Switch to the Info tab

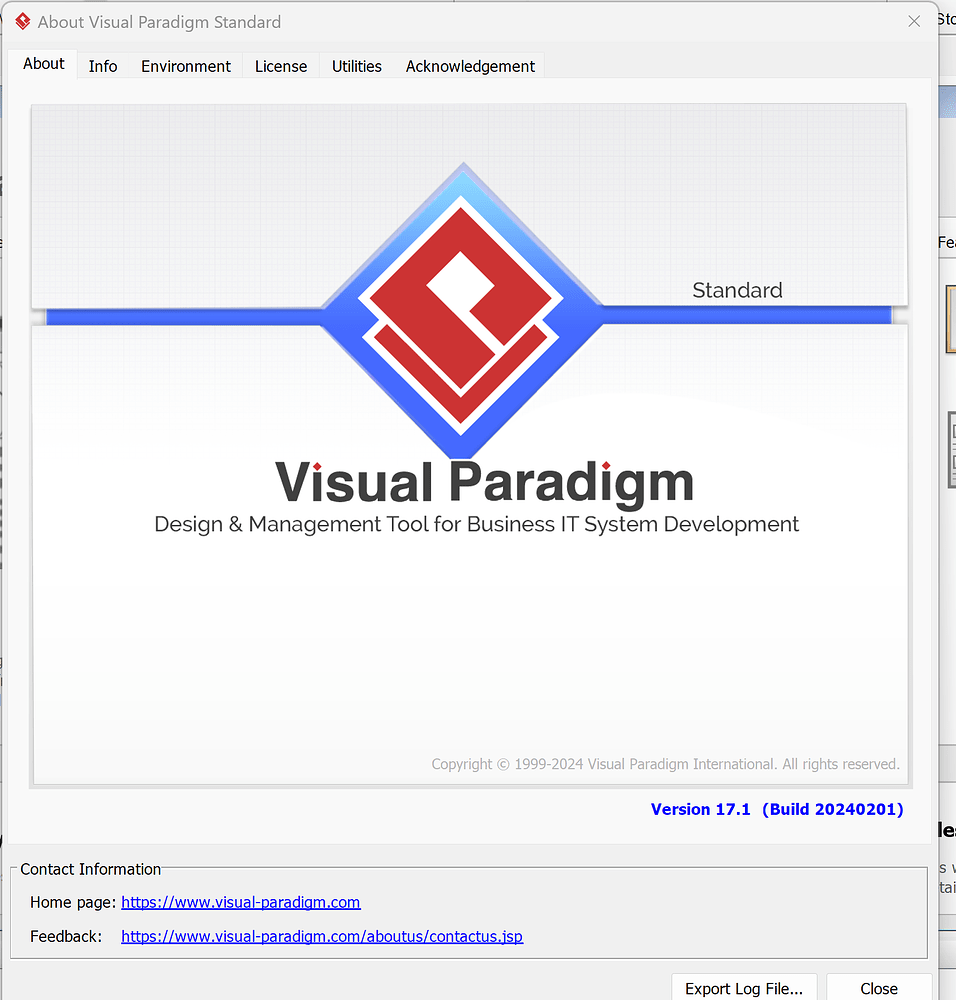point(102,65)
